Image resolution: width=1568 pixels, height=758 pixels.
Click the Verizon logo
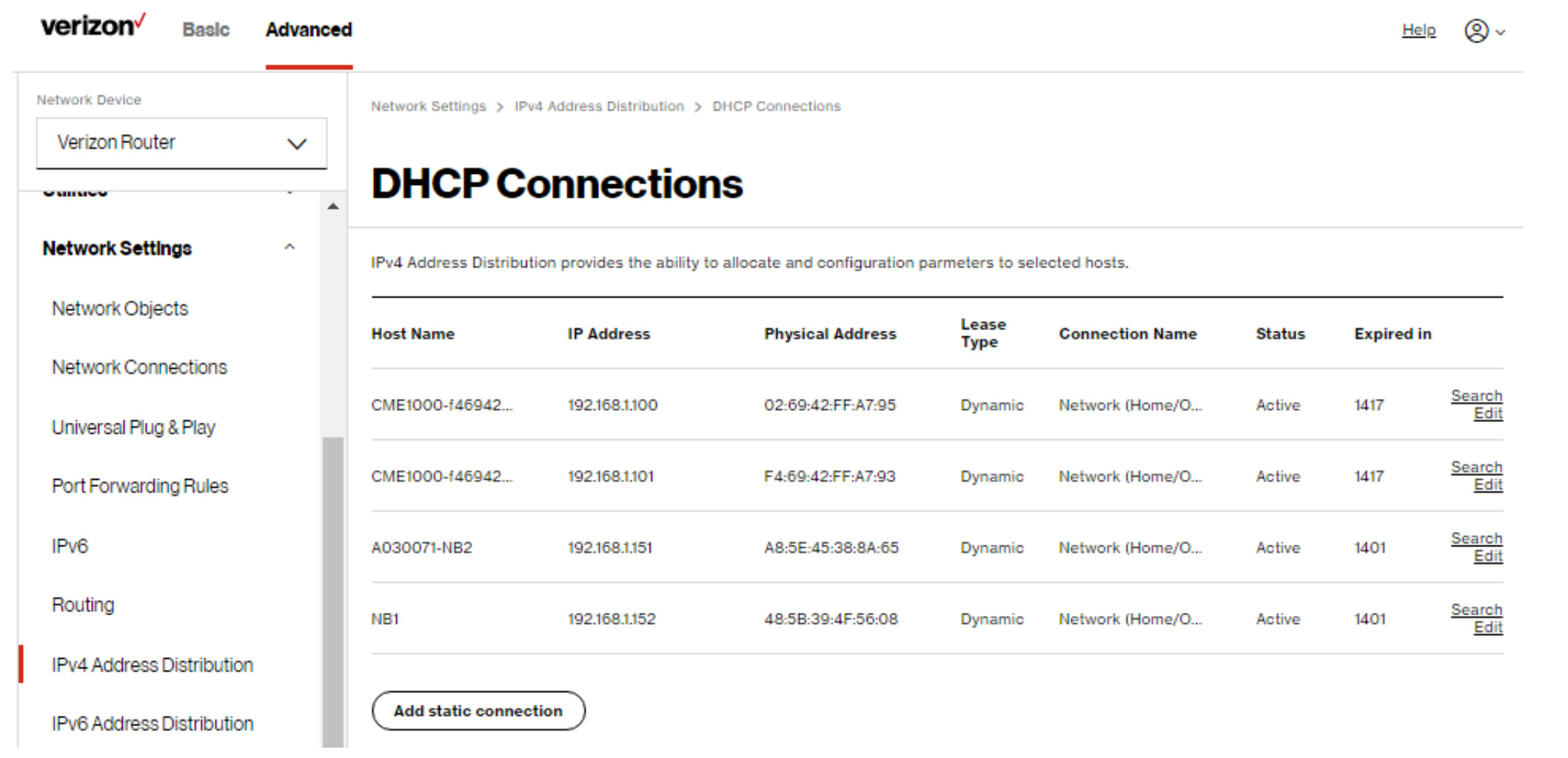[x=93, y=27]
